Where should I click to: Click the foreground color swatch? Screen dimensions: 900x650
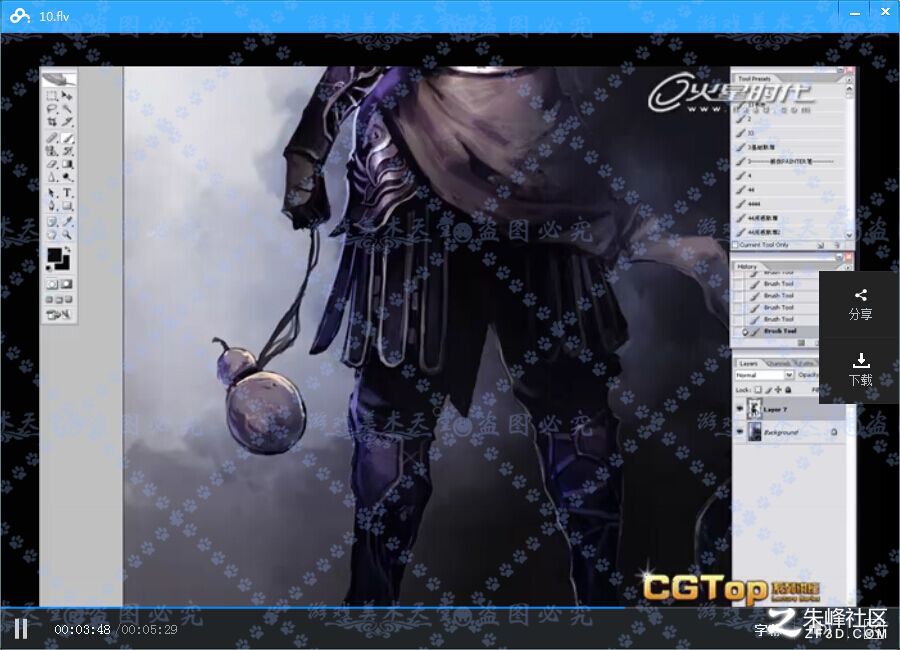[54, 254]
